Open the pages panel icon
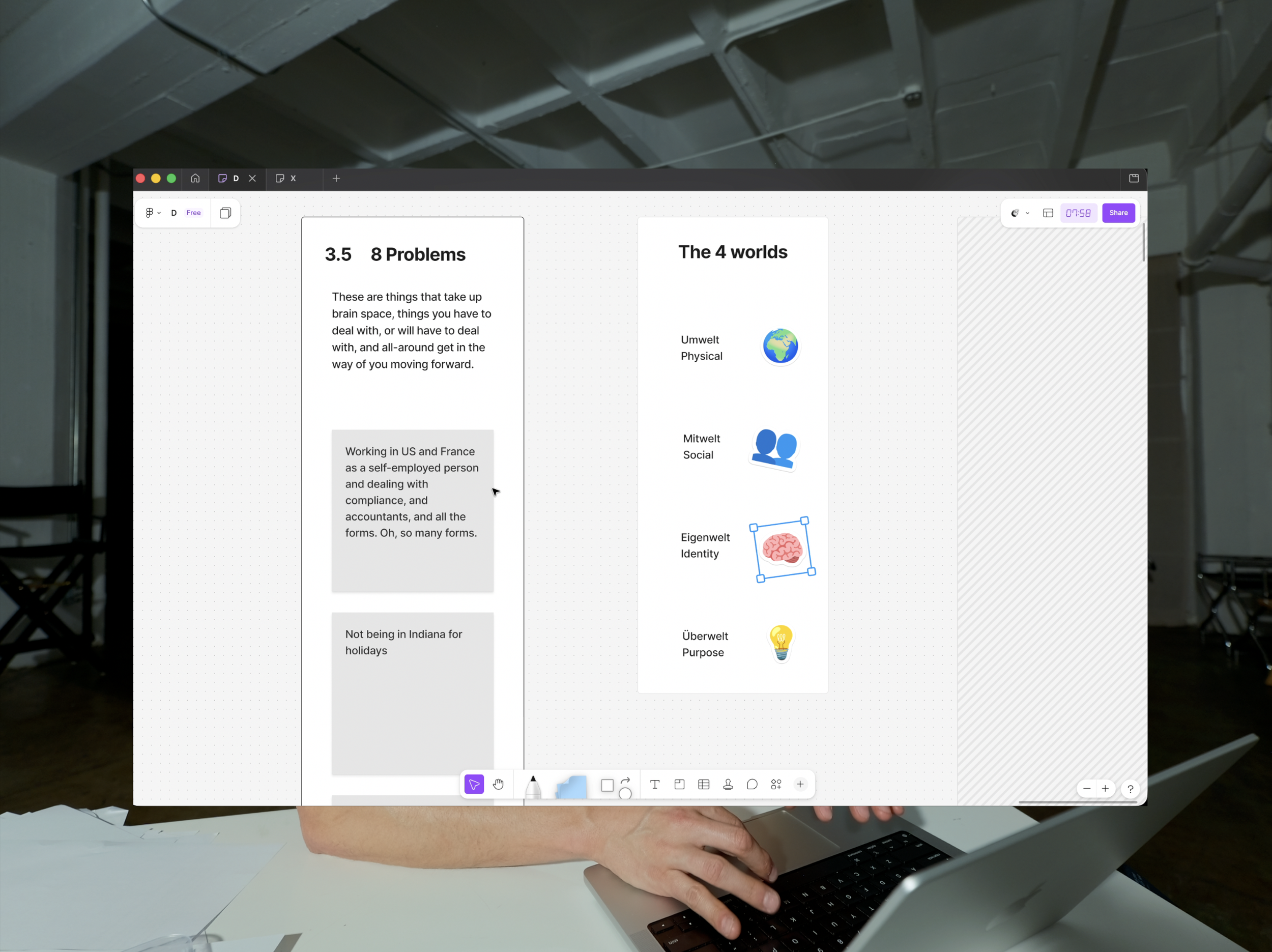 coord(225,213)
